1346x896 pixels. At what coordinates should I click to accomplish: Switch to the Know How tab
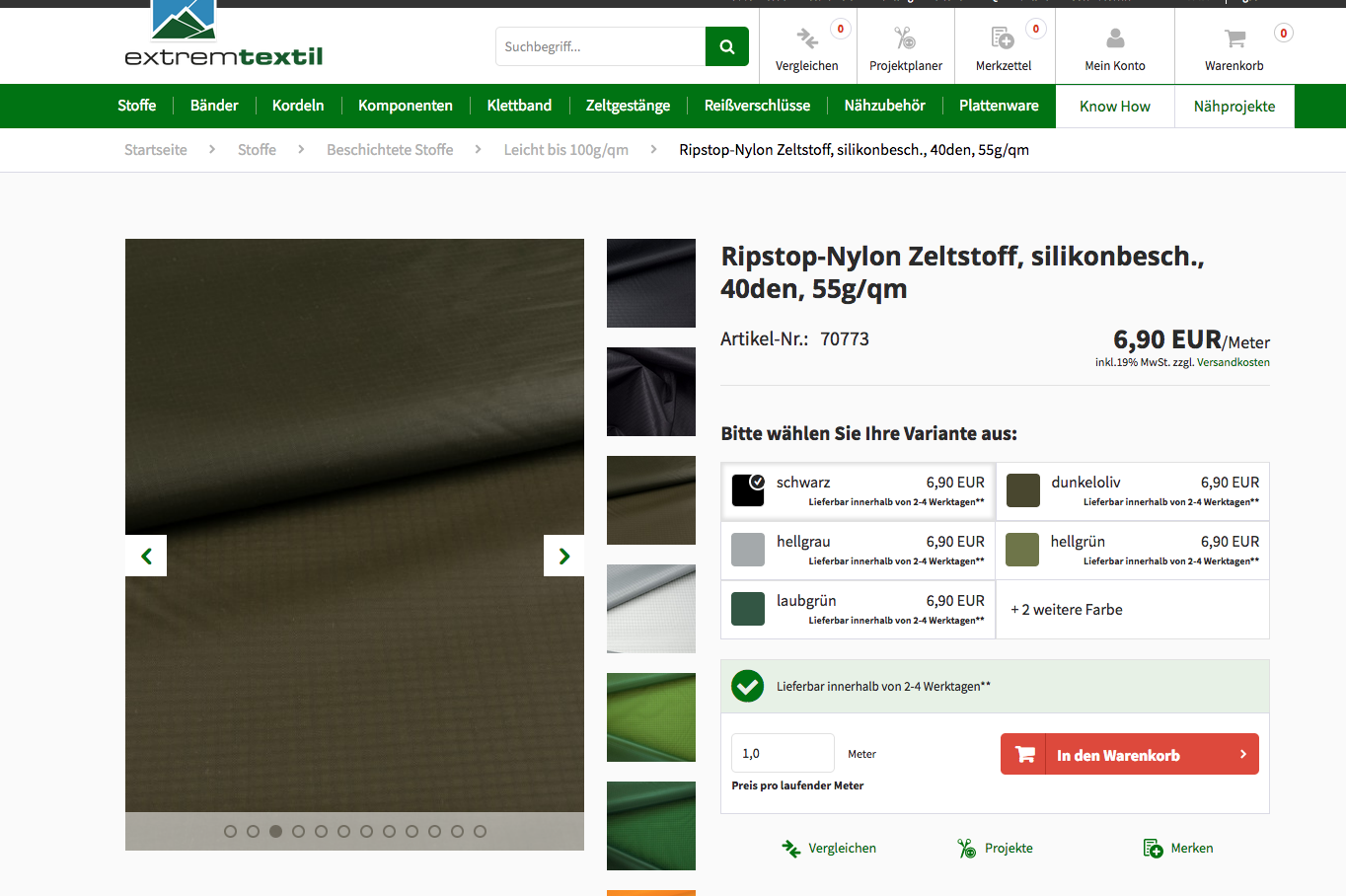click(1114, 107)
